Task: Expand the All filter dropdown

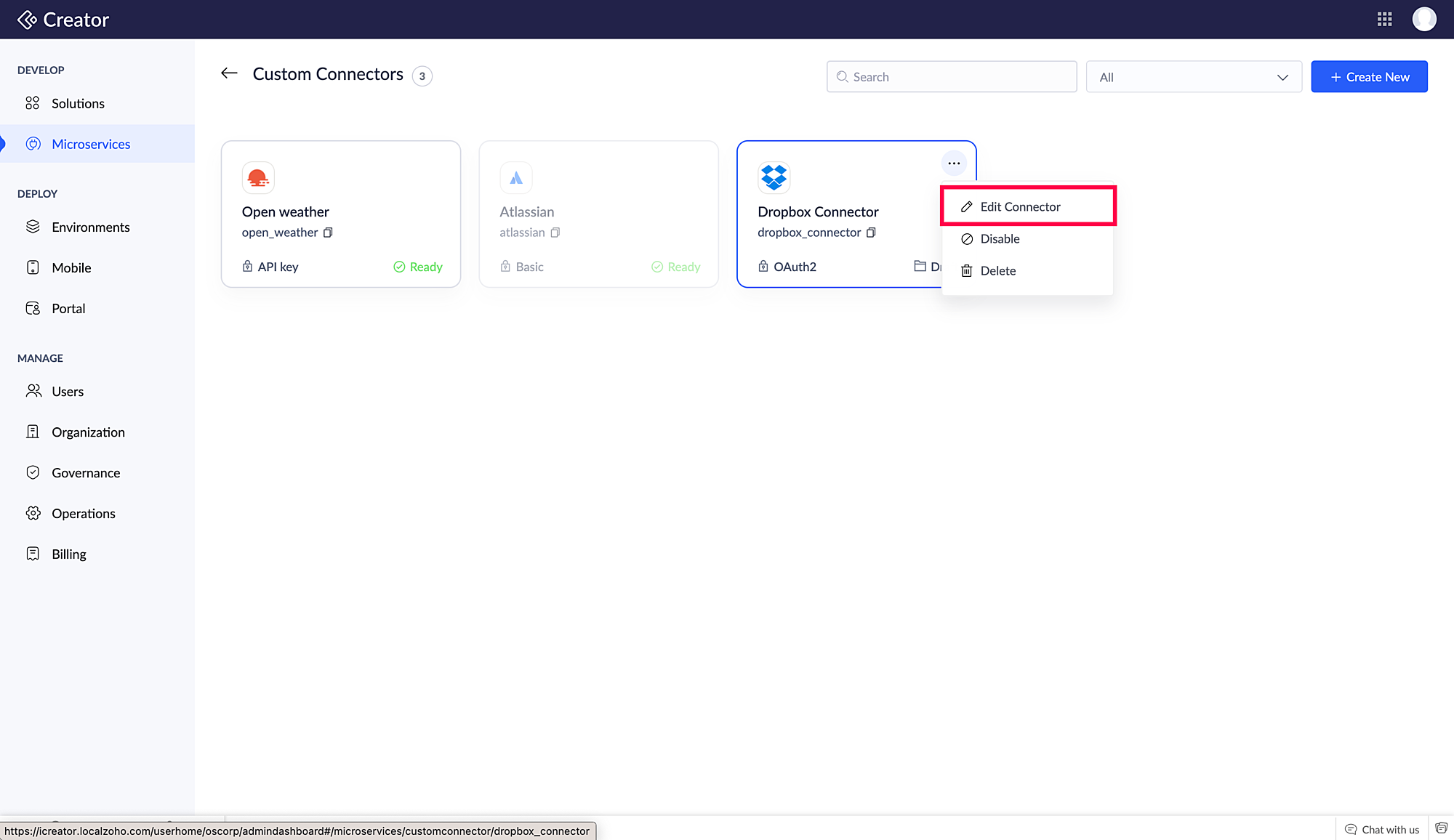Action: (x=1193, y=77)
